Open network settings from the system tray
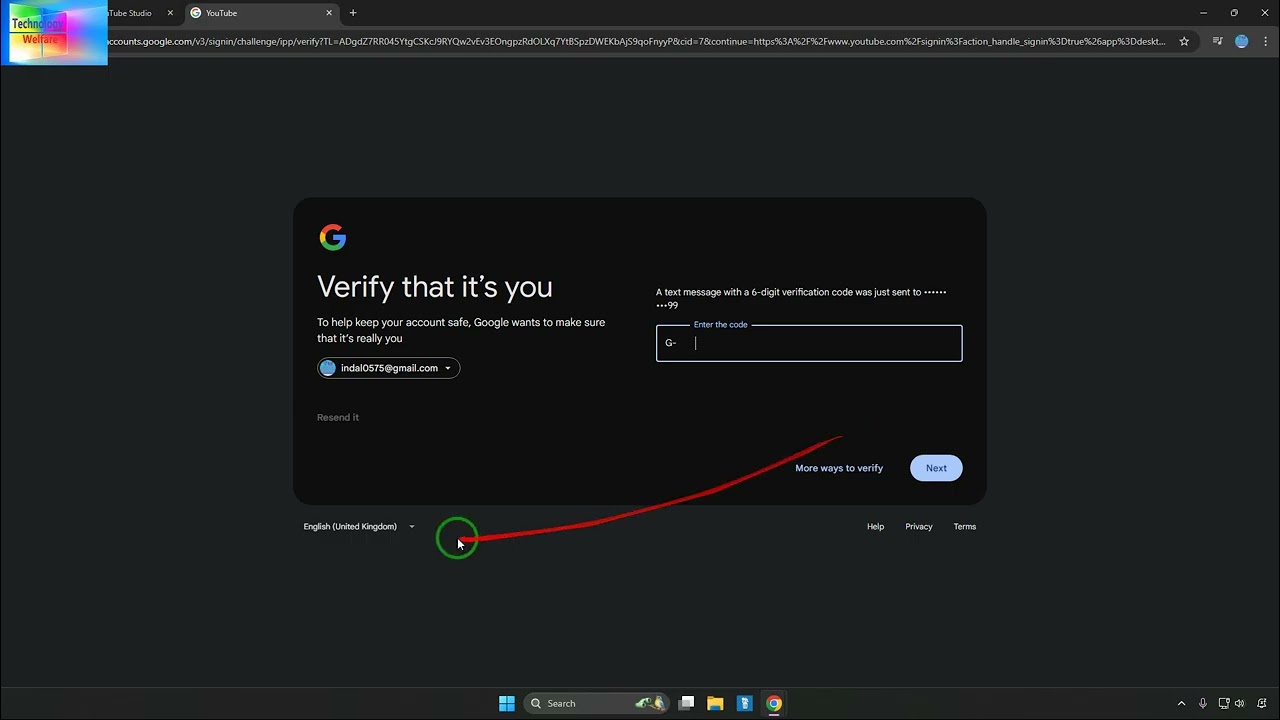This screenshot has width=1280, height=720. point(1224,703)
